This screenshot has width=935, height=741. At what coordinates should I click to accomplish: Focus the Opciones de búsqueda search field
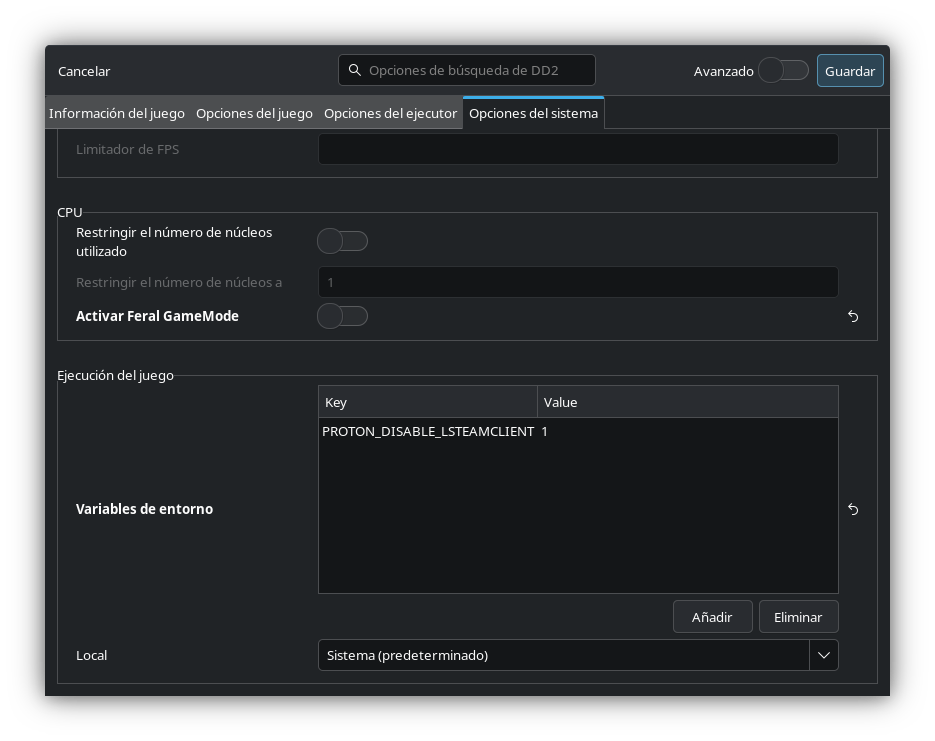[466, 70]
